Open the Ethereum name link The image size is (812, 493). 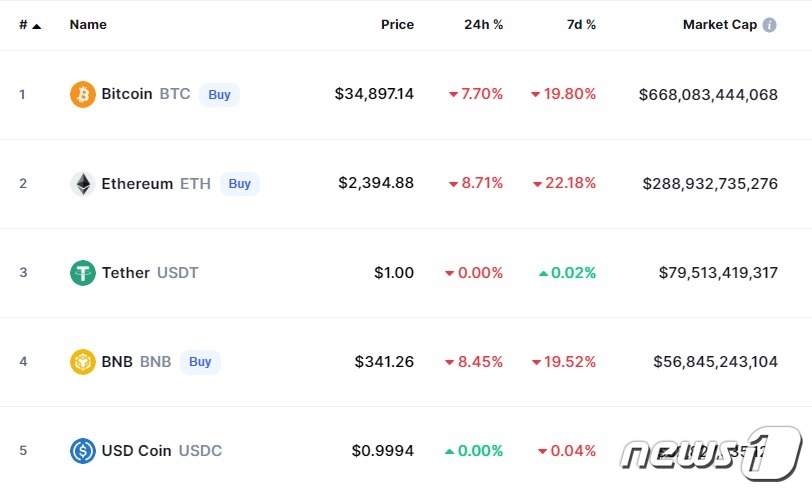click(137, 183)
